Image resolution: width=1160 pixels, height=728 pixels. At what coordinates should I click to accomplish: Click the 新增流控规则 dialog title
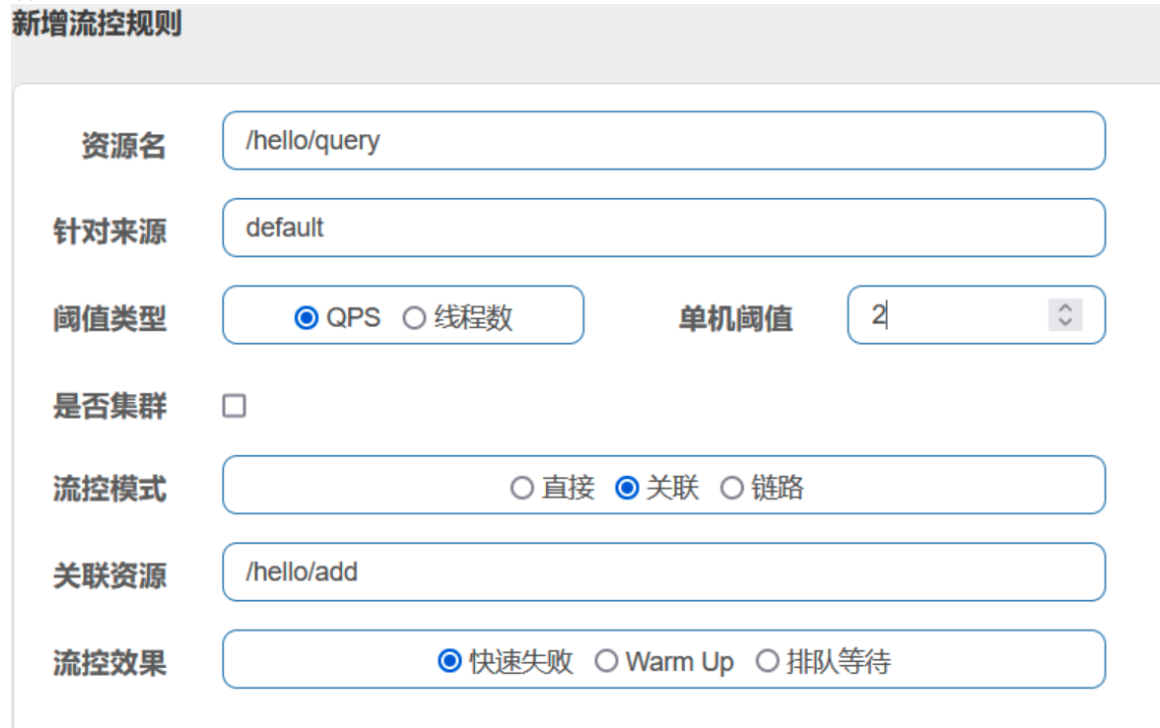coord(97,24)
